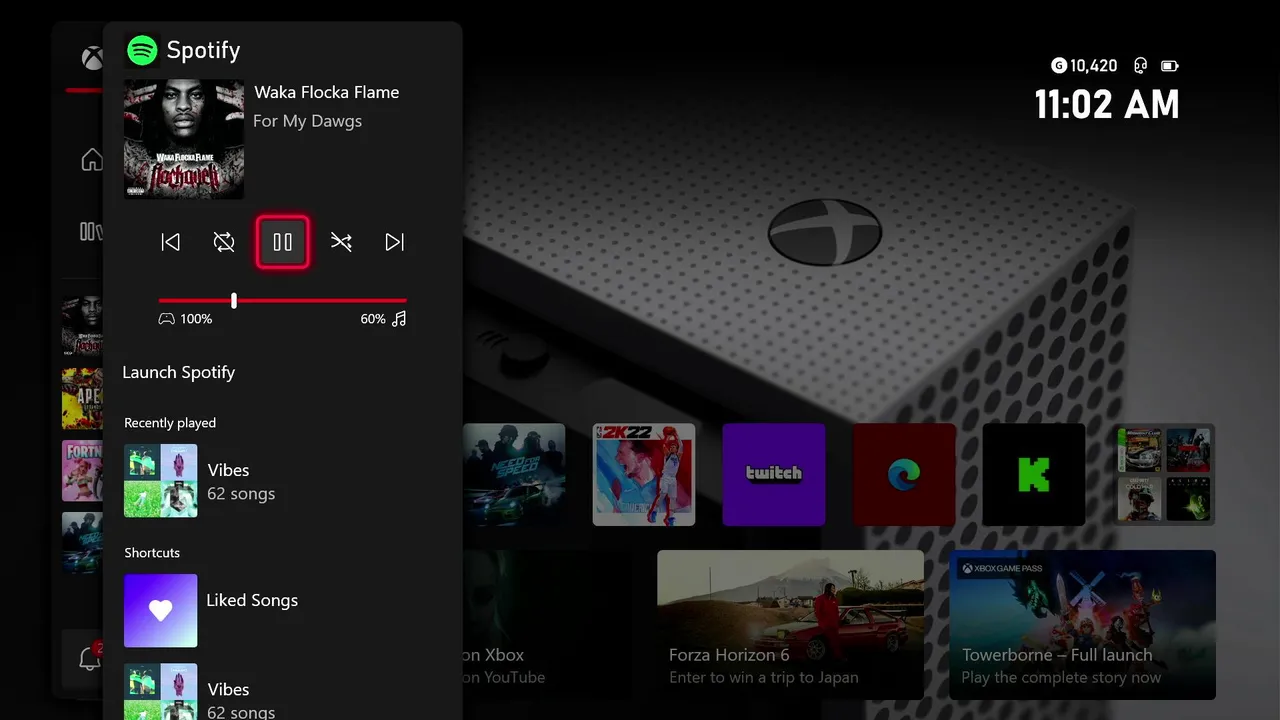The image size is (1280, 720).
Task: Click For My Dawgs song title
Action: 308,121
